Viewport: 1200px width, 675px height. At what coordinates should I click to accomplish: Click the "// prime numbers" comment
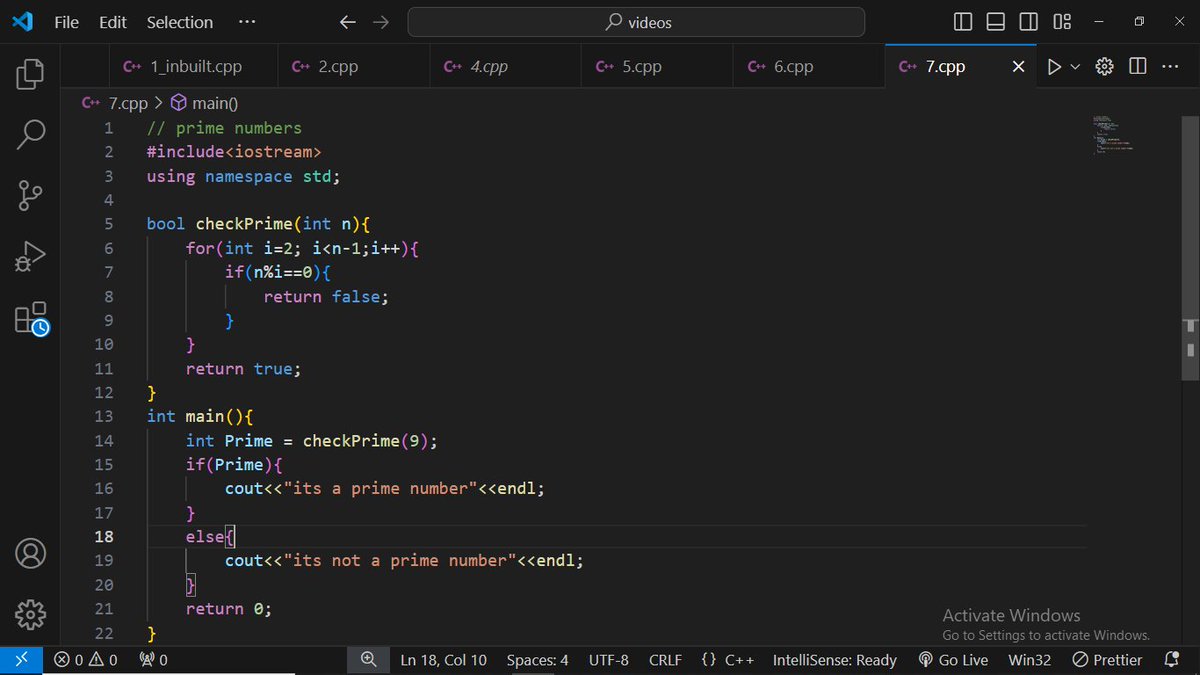224,128
